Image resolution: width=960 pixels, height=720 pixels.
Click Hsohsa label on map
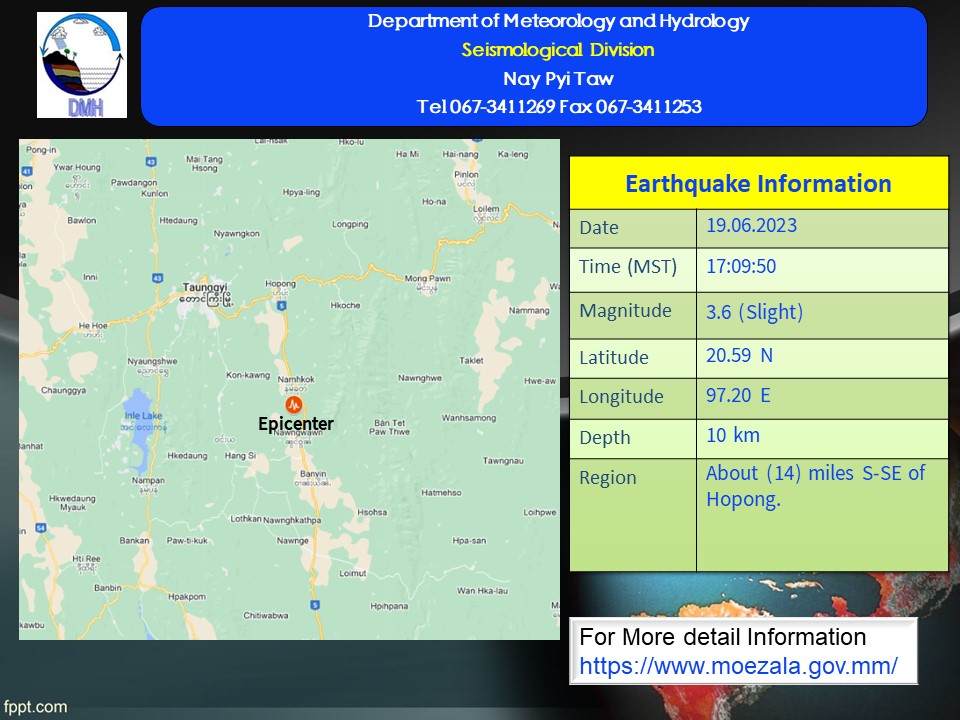(372, 512)
